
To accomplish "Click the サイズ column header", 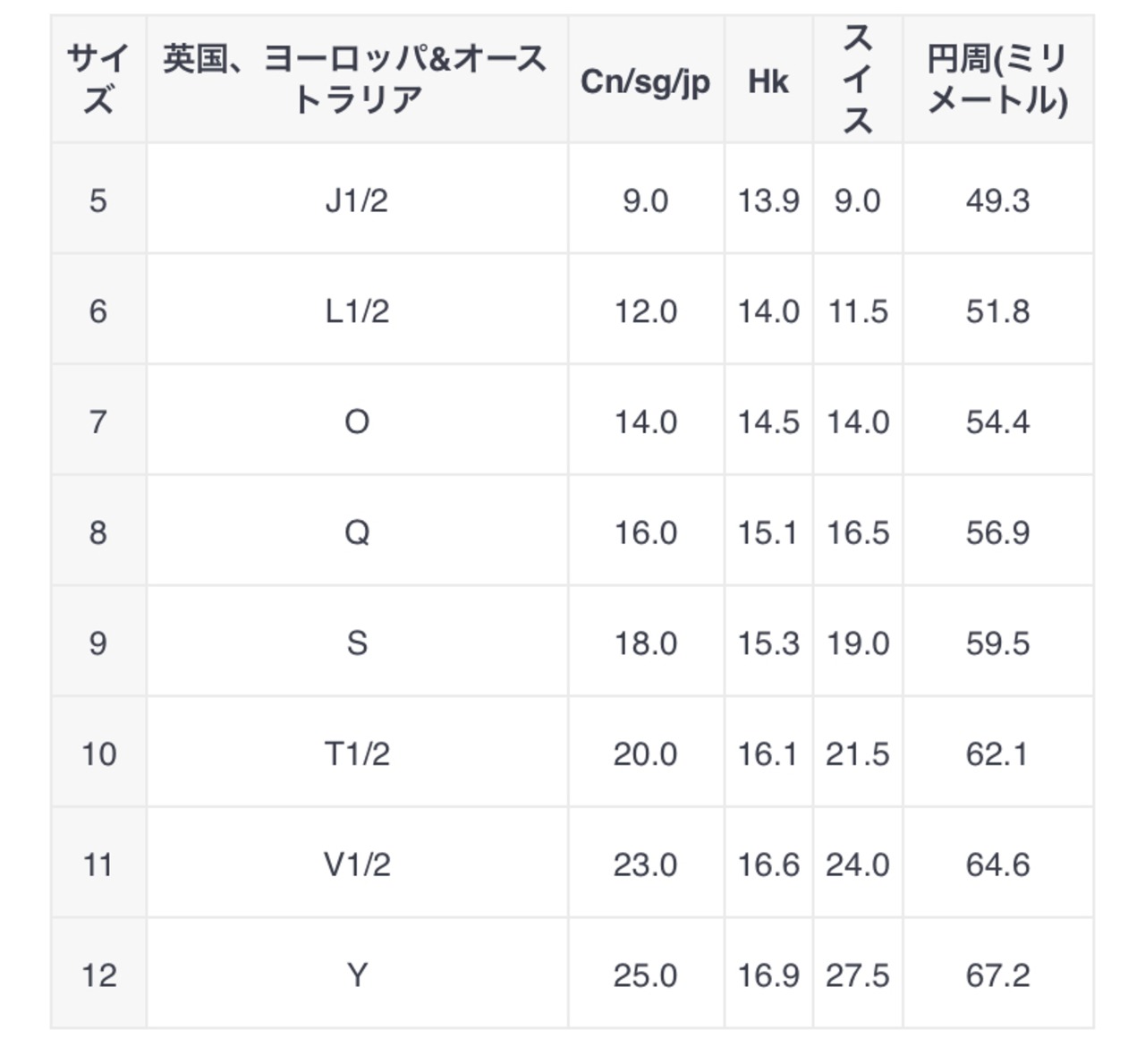I will [98, 80].
